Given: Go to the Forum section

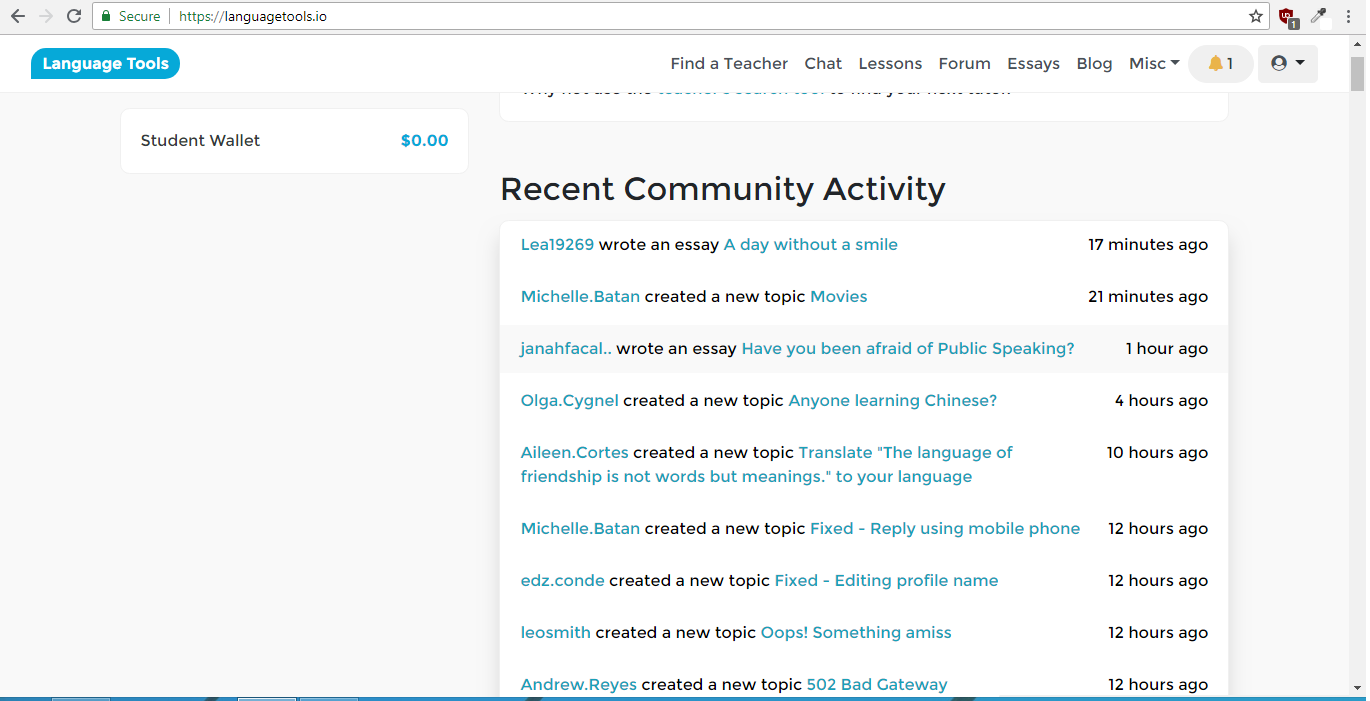Looking at the screenshot, I should pos(964,64).
